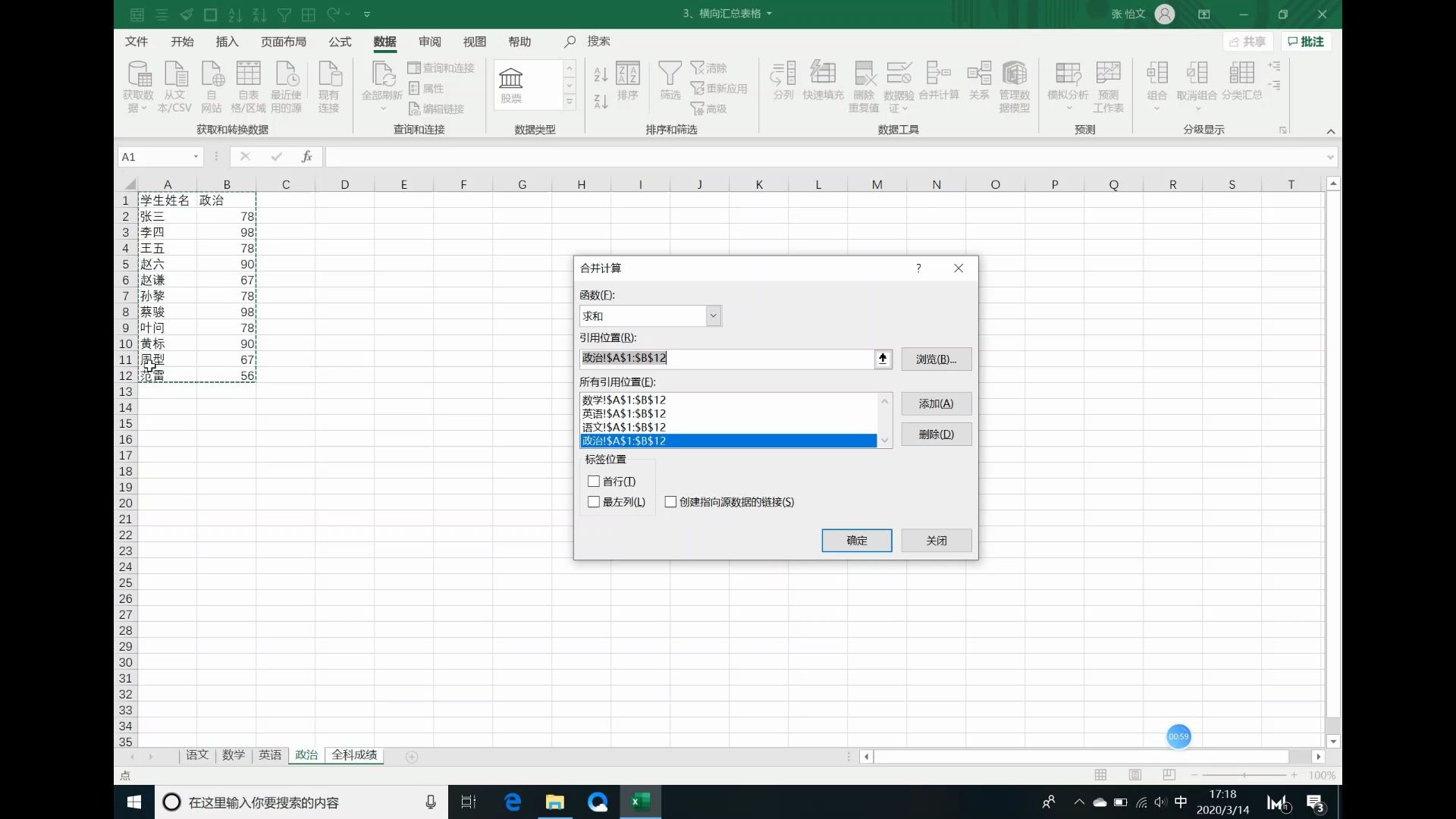This screenshot has width=1456, height=819.
Task: Enable the 最左列 checkbox
Action: 595,501
